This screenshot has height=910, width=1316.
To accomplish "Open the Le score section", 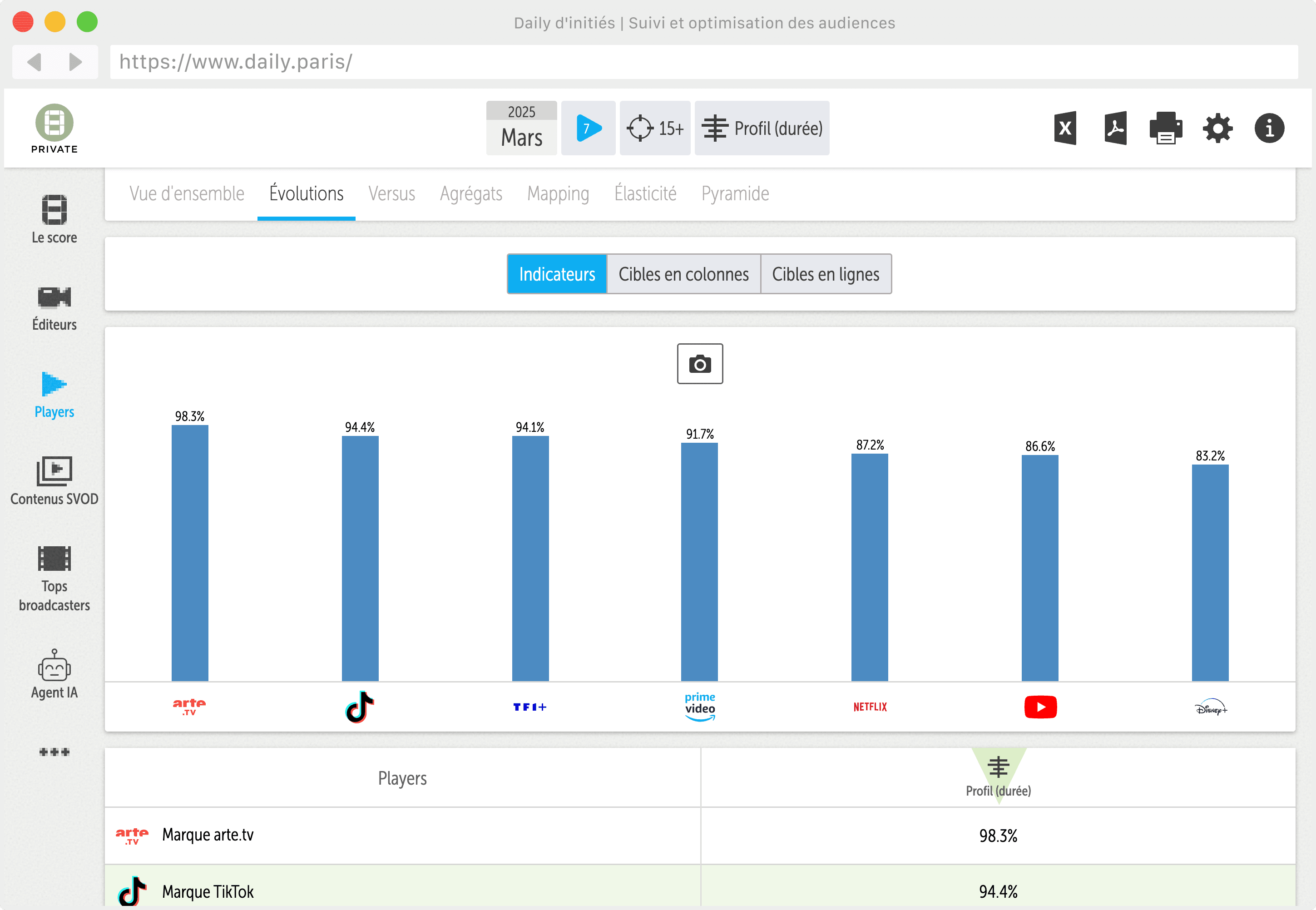I will coord(54,219).
